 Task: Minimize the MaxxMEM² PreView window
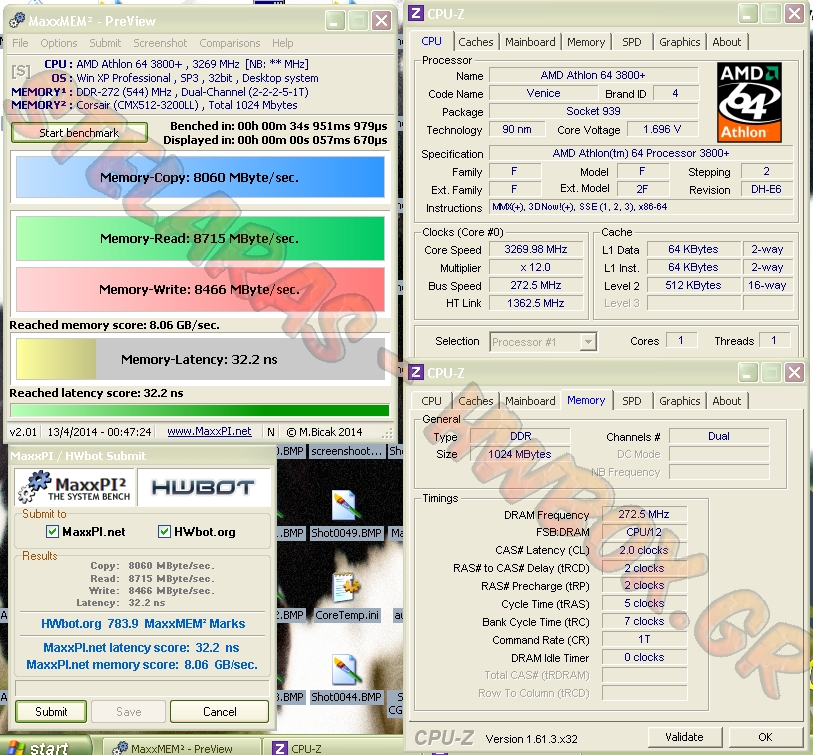click(x=335, y=21)
